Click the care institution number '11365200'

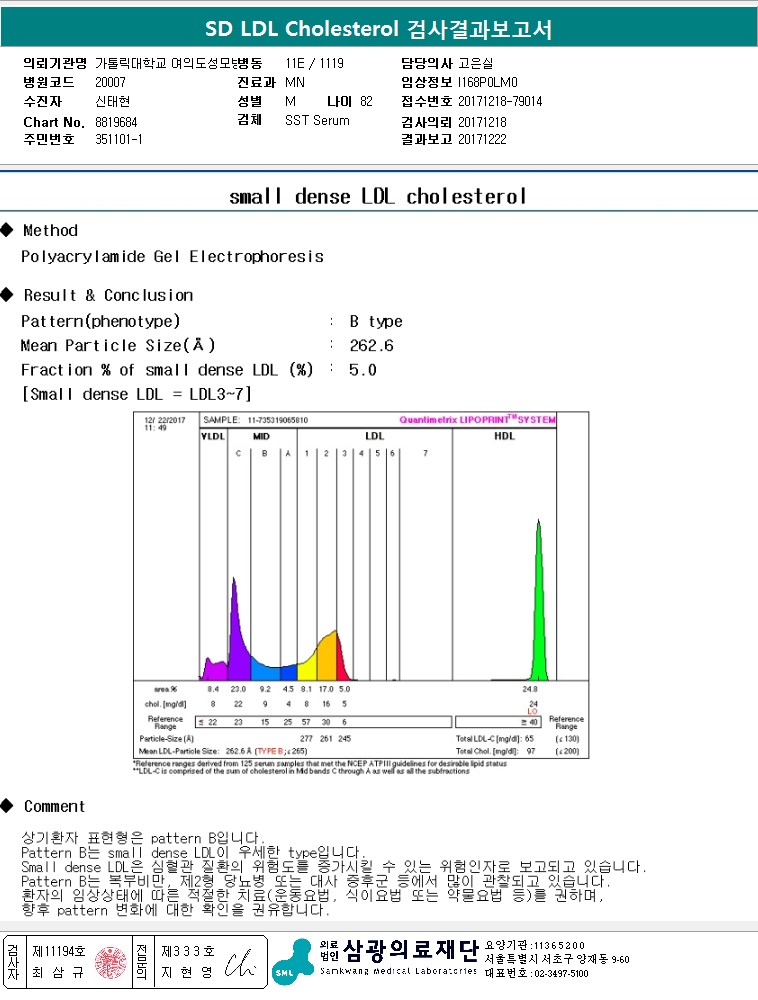[560, 945]
